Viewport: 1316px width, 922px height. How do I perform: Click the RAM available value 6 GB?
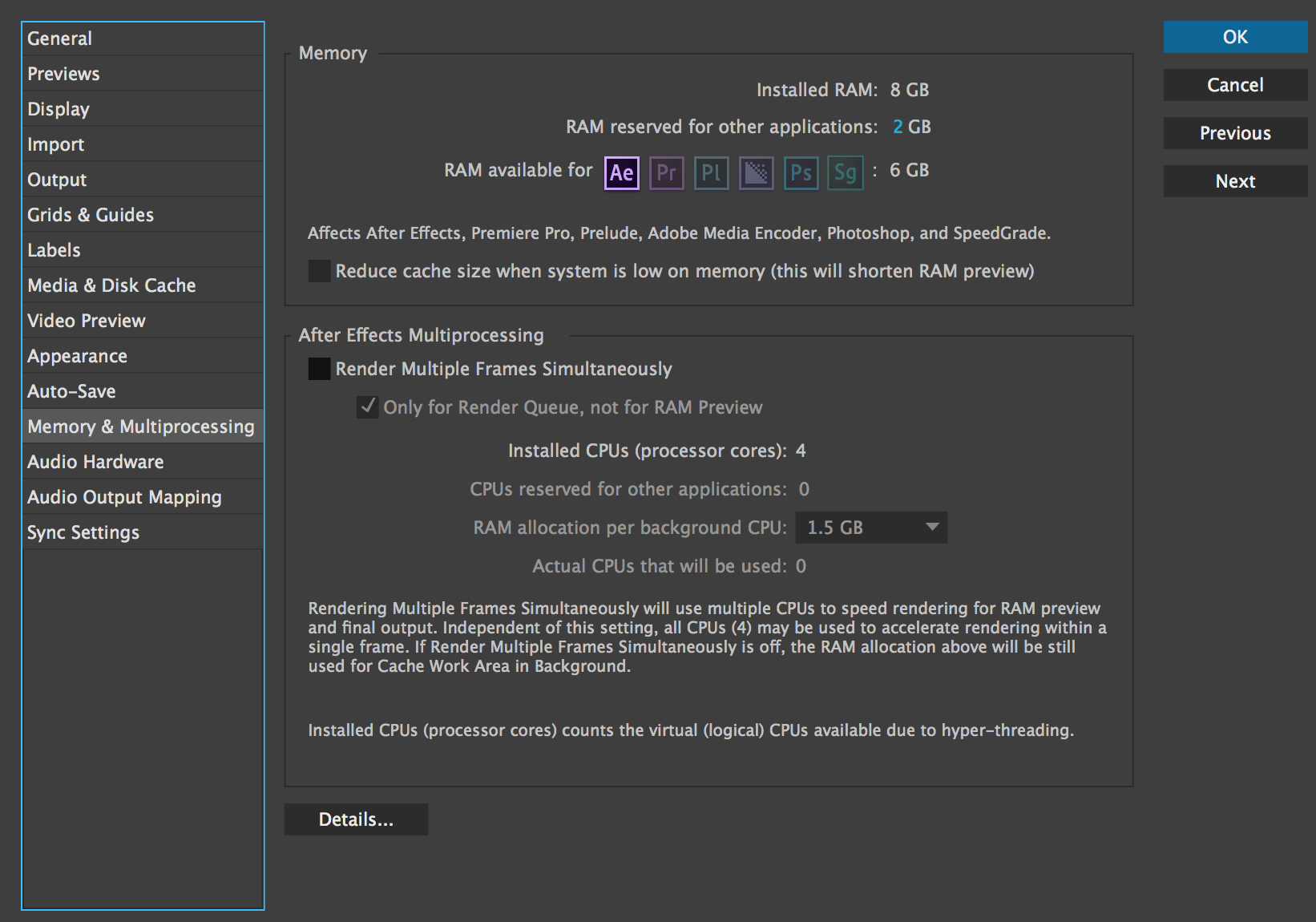910,170
